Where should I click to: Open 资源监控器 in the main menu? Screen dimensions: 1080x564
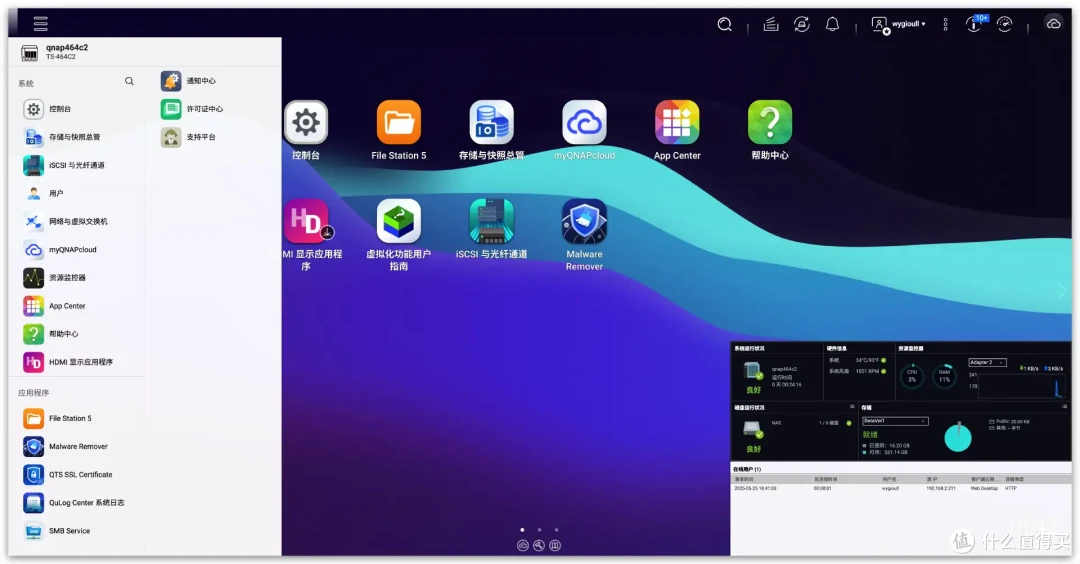[54, 278]
